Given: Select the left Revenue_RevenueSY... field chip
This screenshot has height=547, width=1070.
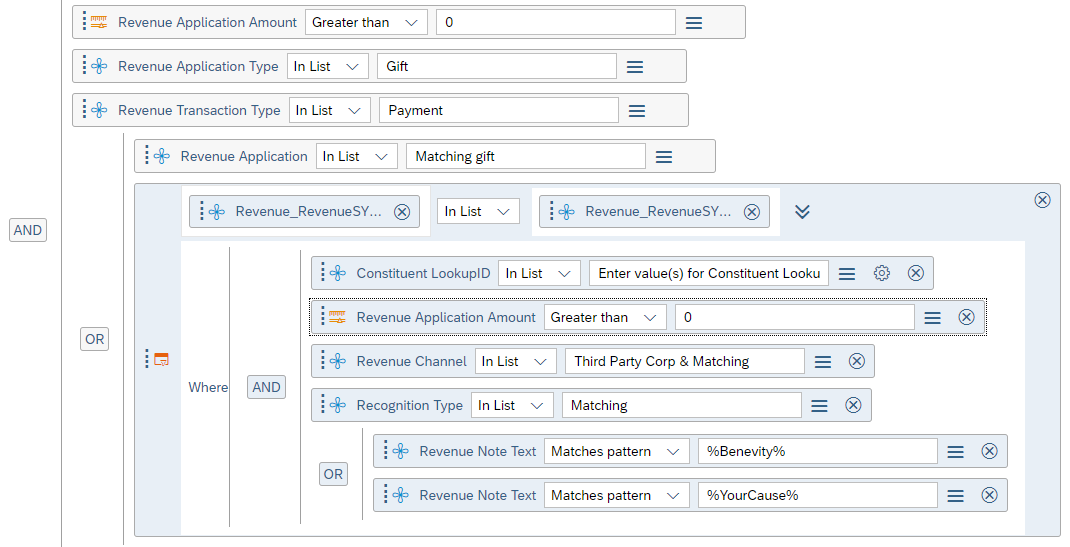Looking at the screenshot, I should coord(304,211).
